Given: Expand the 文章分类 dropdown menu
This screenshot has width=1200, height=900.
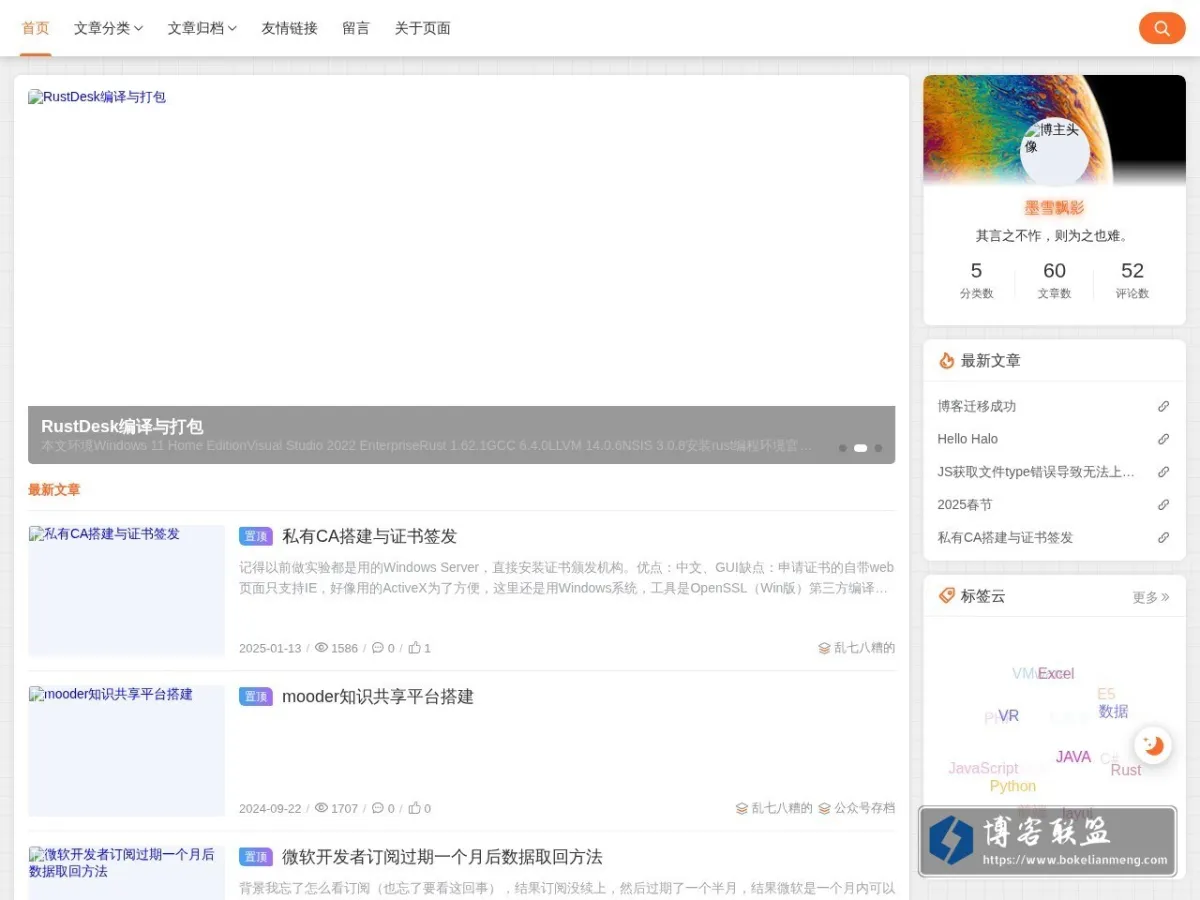Looking at the screenshot, I should (108, 28).
